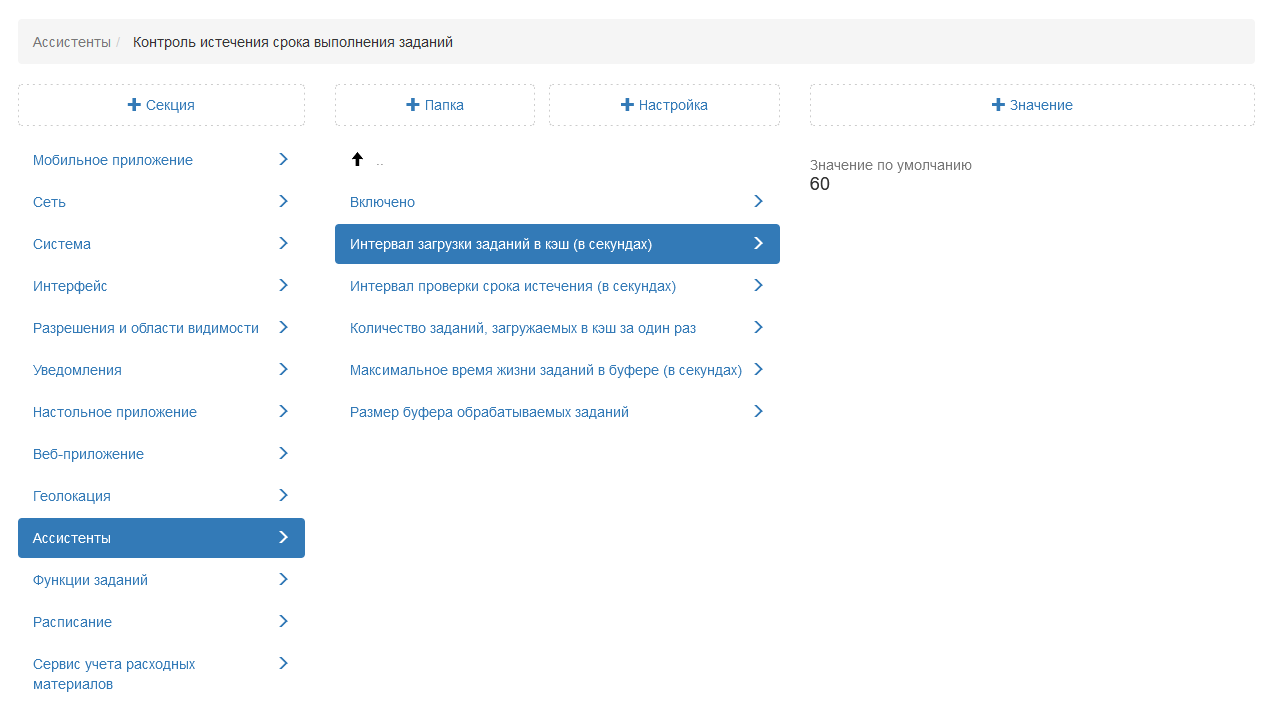
Task: Expand chevron next to Включено
Action: coord(758,202)
